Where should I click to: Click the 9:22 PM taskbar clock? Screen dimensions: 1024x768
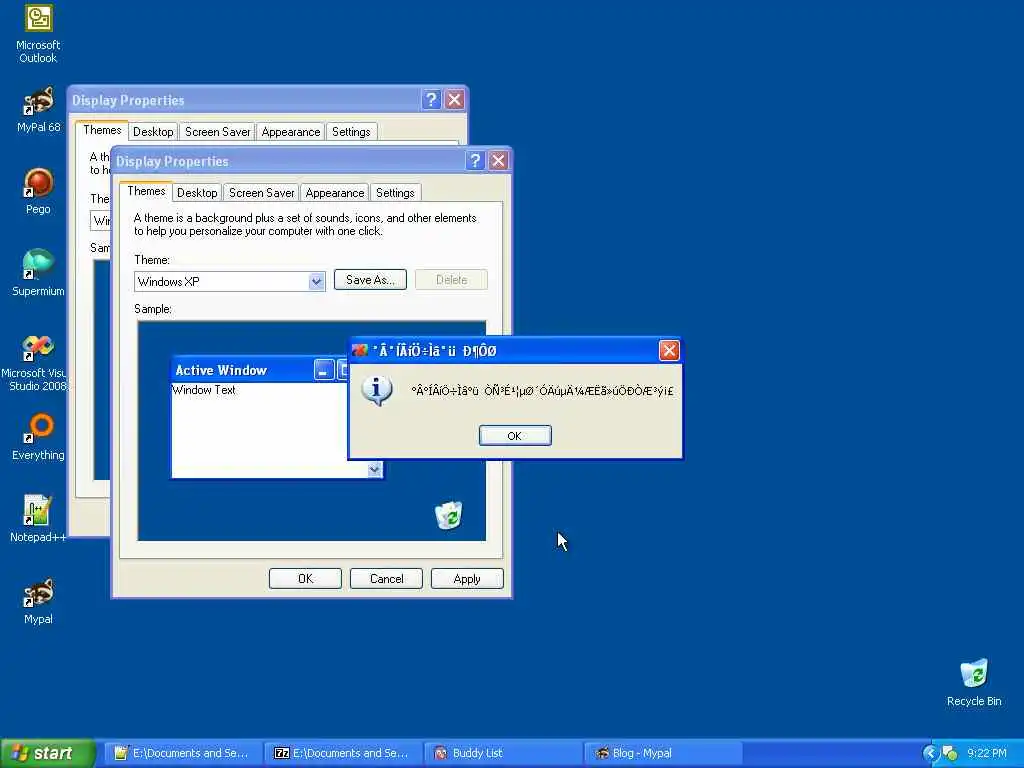(x=987, y=753)
